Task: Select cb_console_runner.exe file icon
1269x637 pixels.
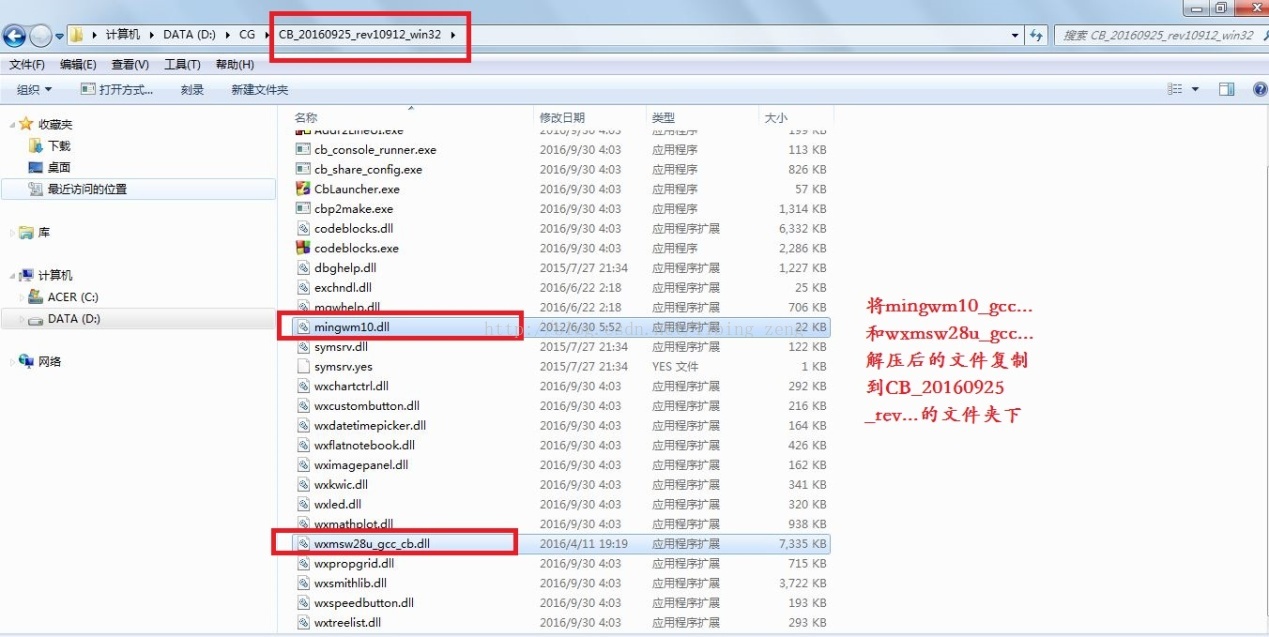Action: pos(304,149)
